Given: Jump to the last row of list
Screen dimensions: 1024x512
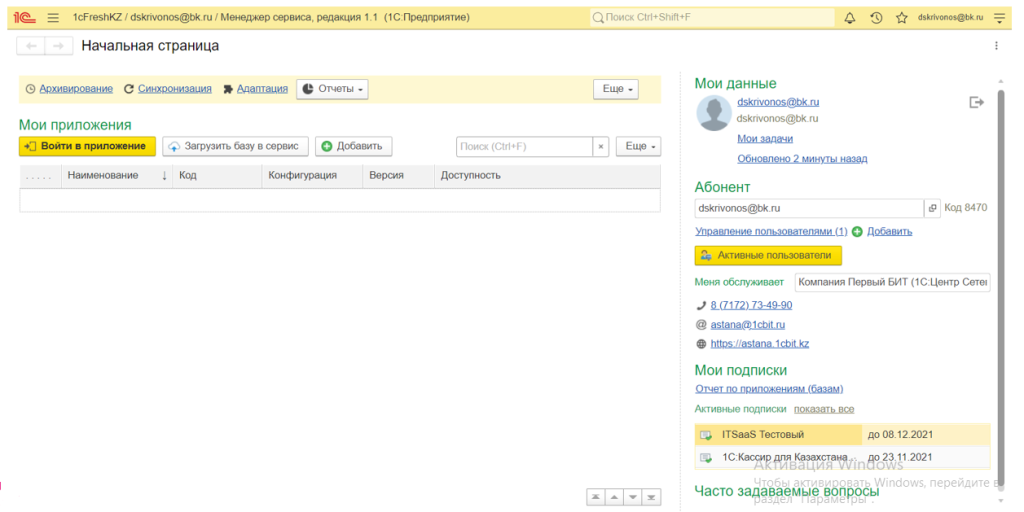Looking at the screenshot, I should tap(652, 496).
